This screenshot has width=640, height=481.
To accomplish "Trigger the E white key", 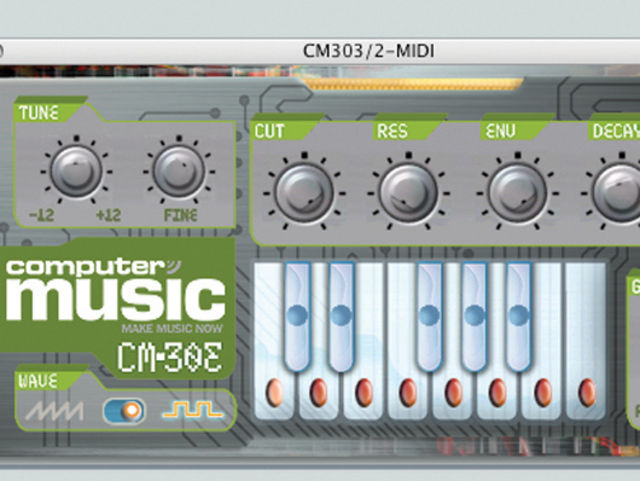I will 363,393.
